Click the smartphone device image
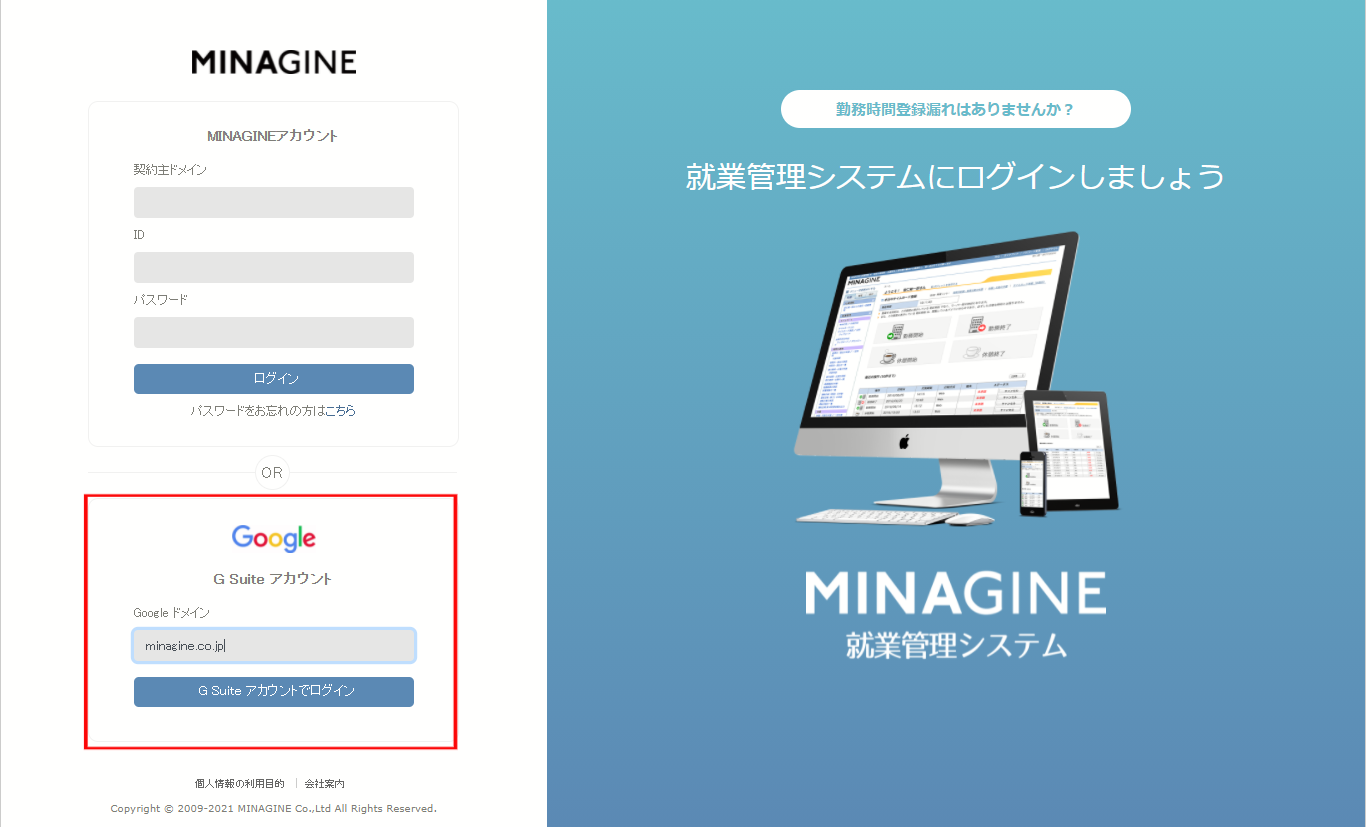Viewport: 1366px width, 827px height. [1033, 483]
